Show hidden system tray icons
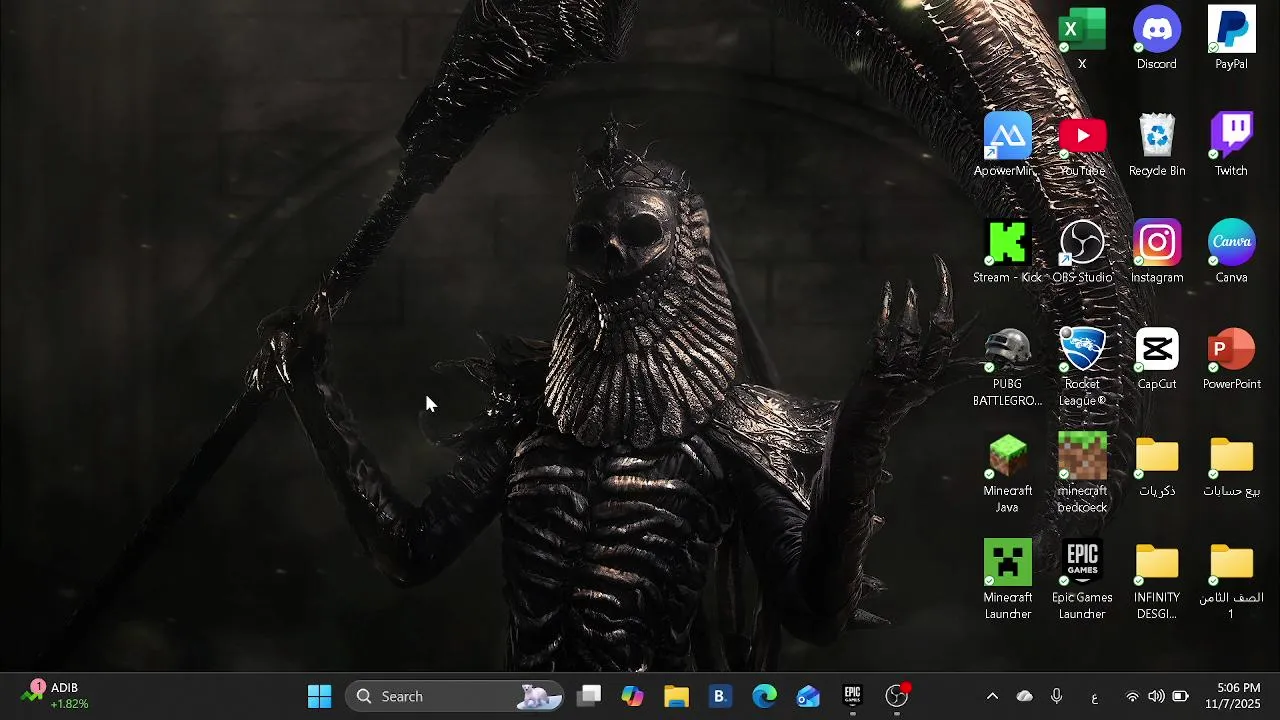Image resolution: width=1280 pixels, height=720 pixels. click(992, 696)
